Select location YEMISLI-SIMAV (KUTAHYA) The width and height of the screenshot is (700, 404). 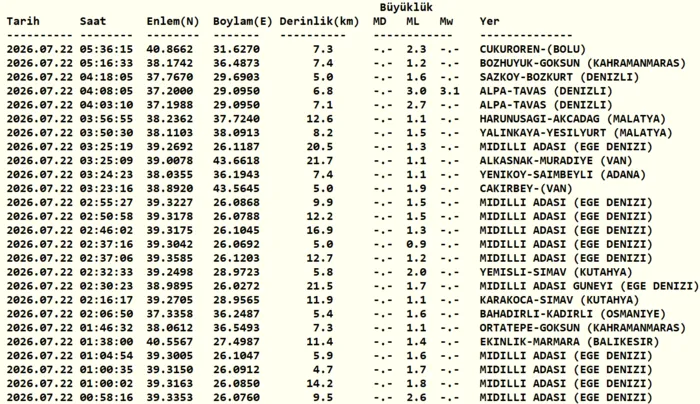pyautogui.click(x=556, y=272)
